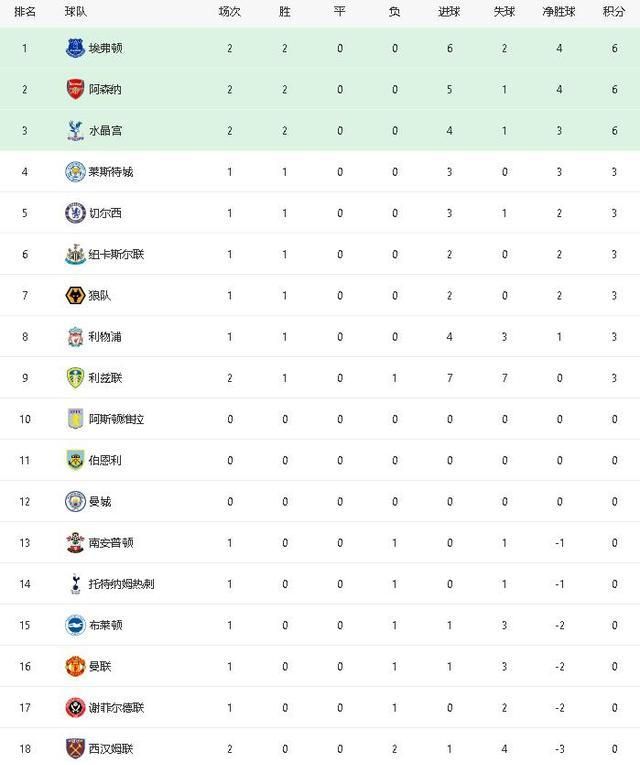This screenshot has width=640, height=765.
Task: Click the Sheffield United crest
Action: point(75,707)
